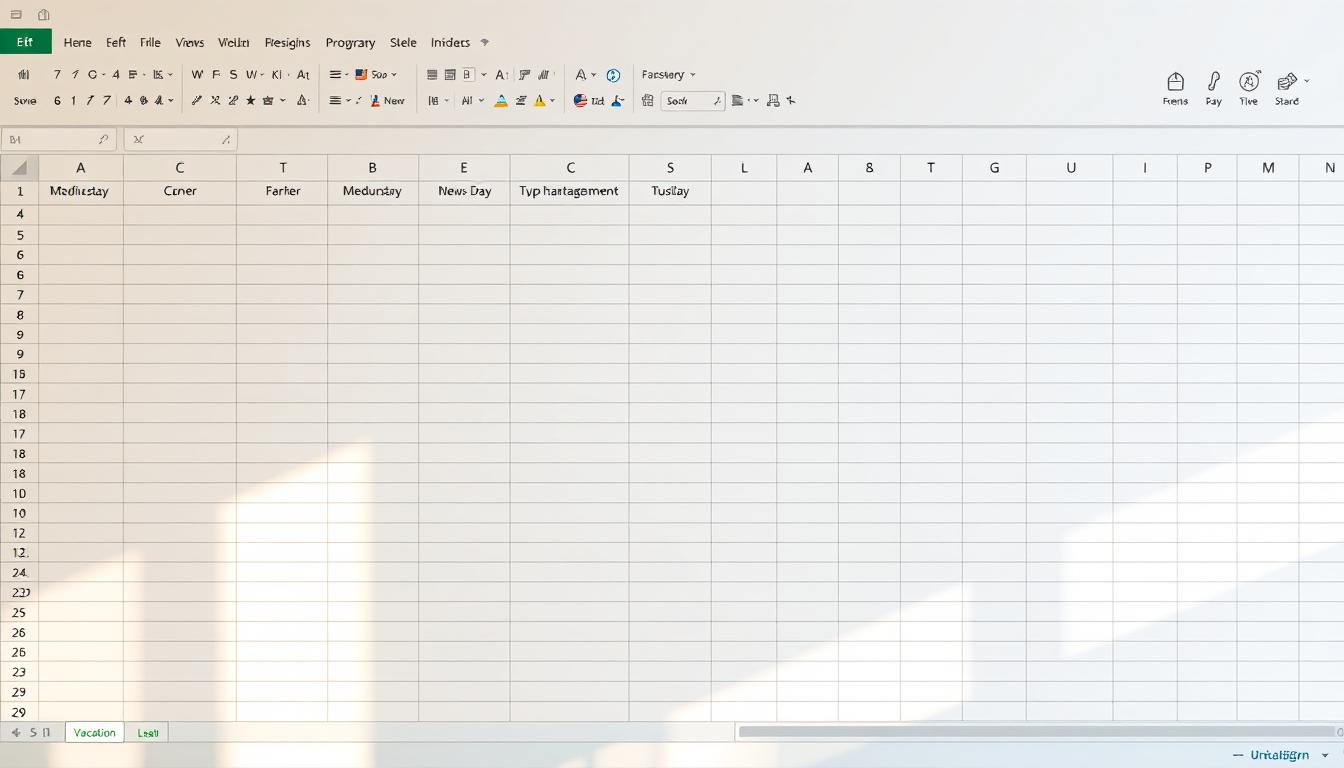The image size is (1344, 768).
Task: Click the blue triangle fill color icon
Action: point(501,101)
